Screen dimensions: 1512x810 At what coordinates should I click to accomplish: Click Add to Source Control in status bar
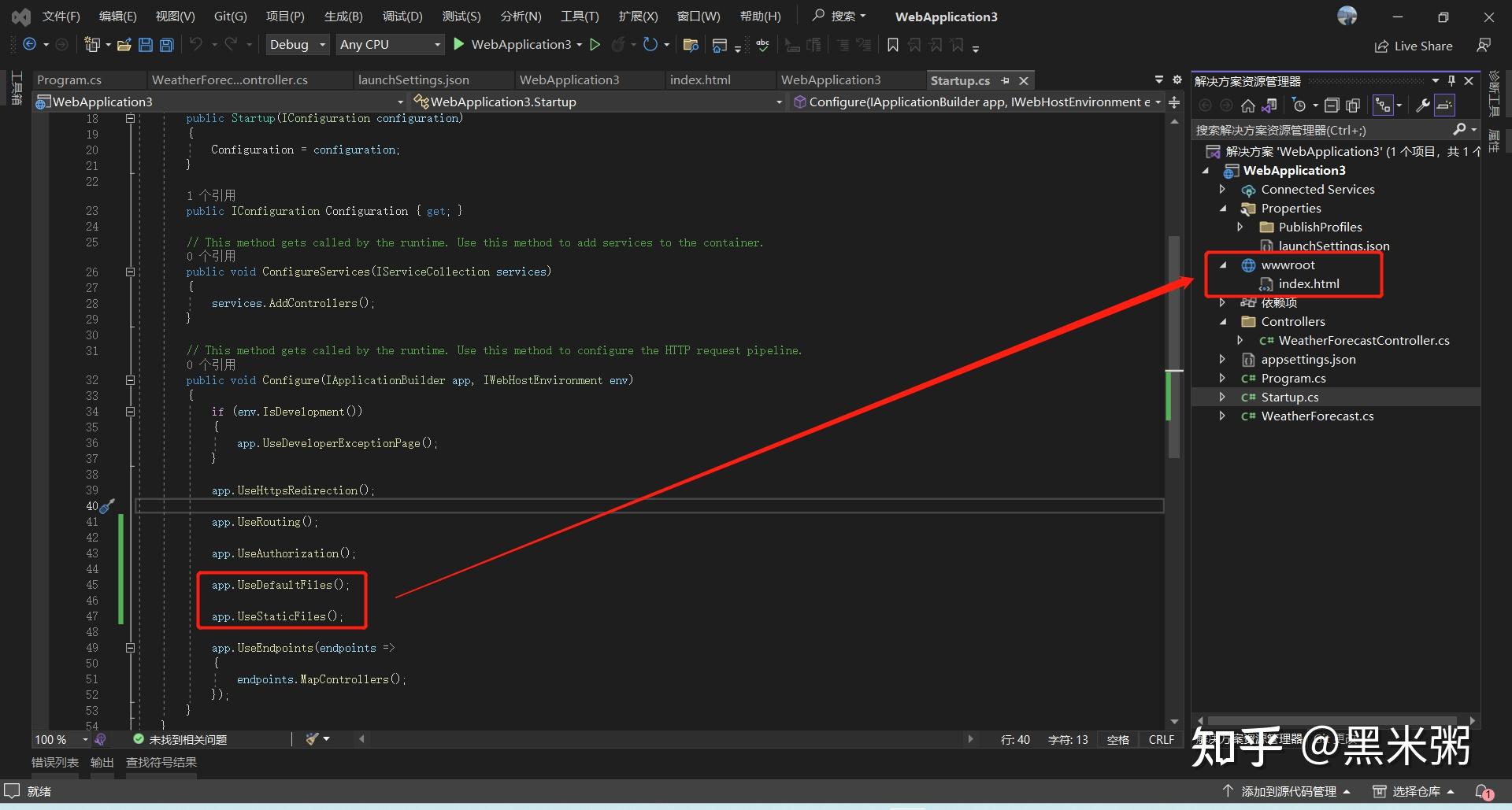(1288, 791)
